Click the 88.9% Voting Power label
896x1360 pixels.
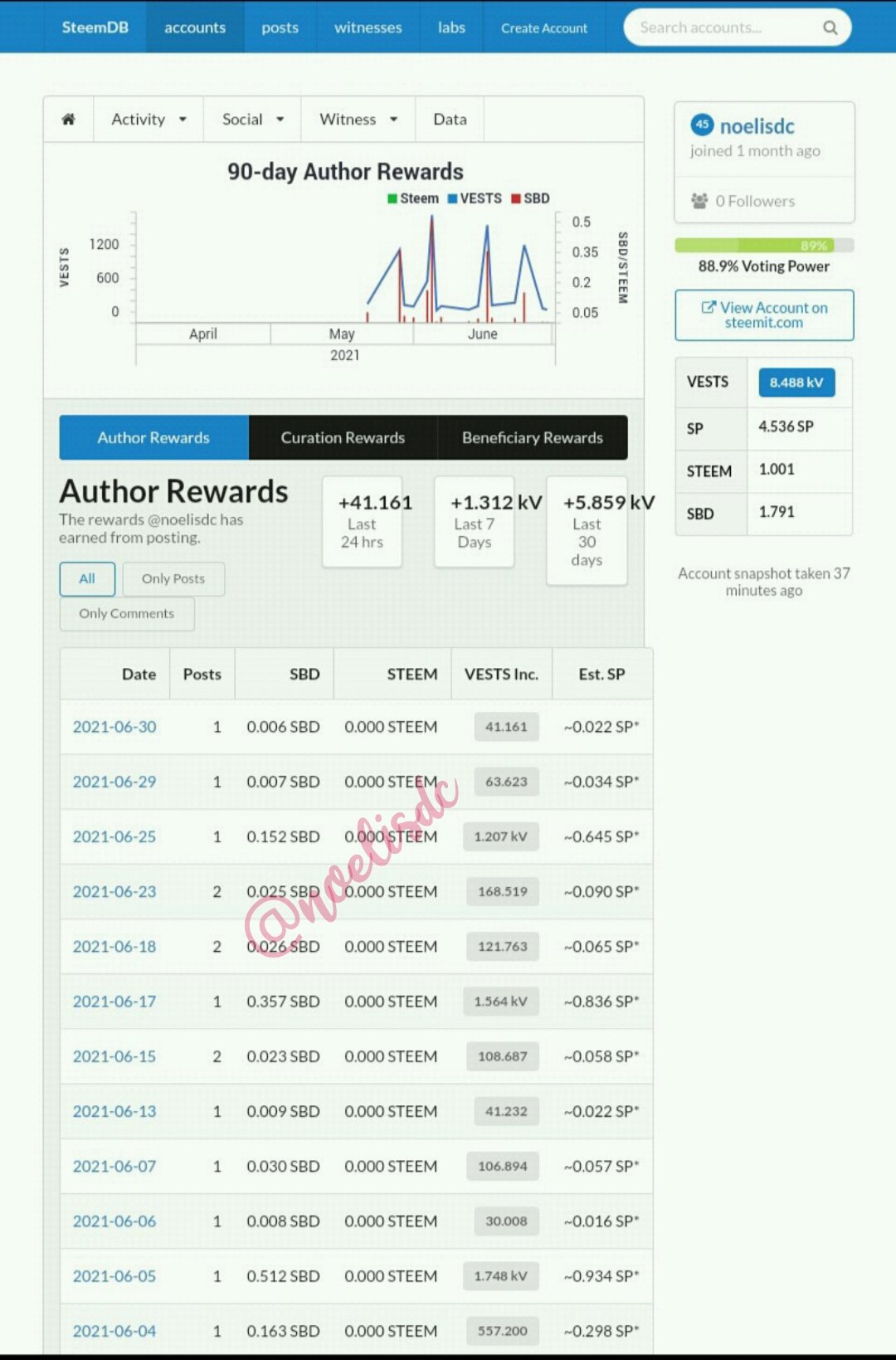coord(764,266)
